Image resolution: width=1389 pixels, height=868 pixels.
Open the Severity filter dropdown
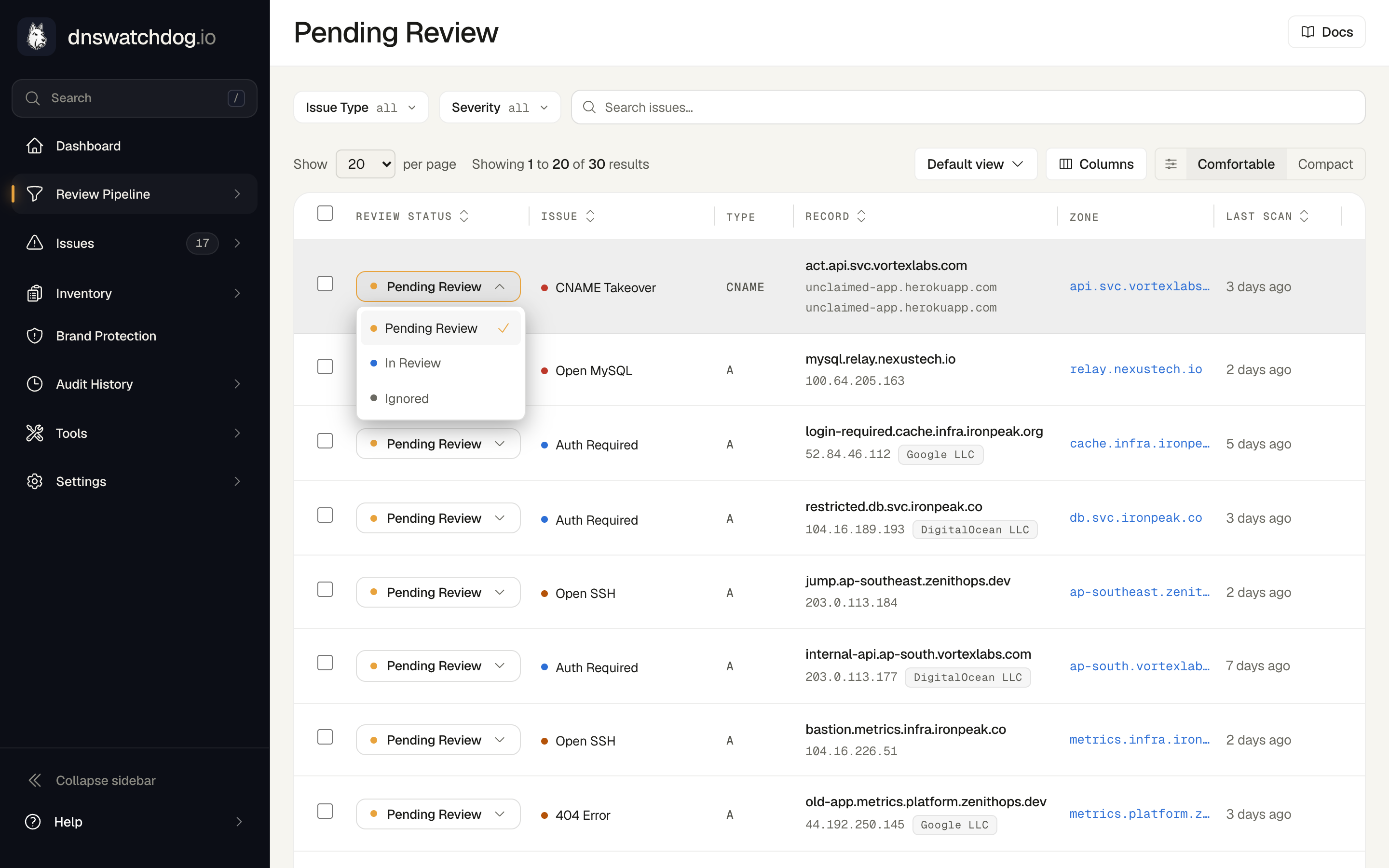(x=500, y=108)
